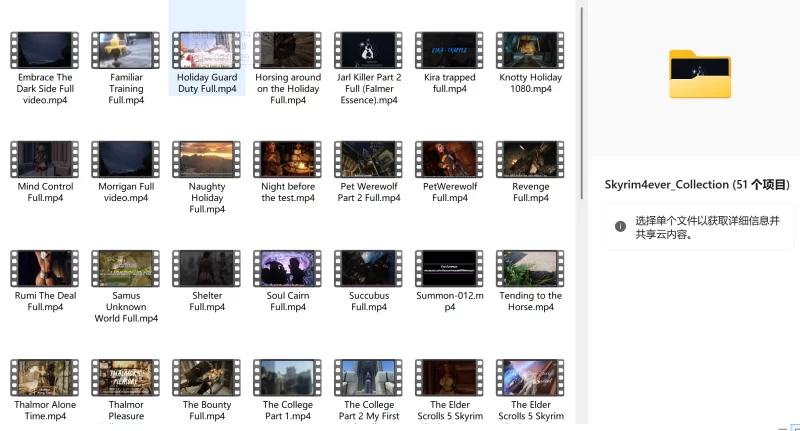Screen dimensions: 800x431
Task: Select PetWerewolf Full.mp4 video icon
Action: (449, 159)
